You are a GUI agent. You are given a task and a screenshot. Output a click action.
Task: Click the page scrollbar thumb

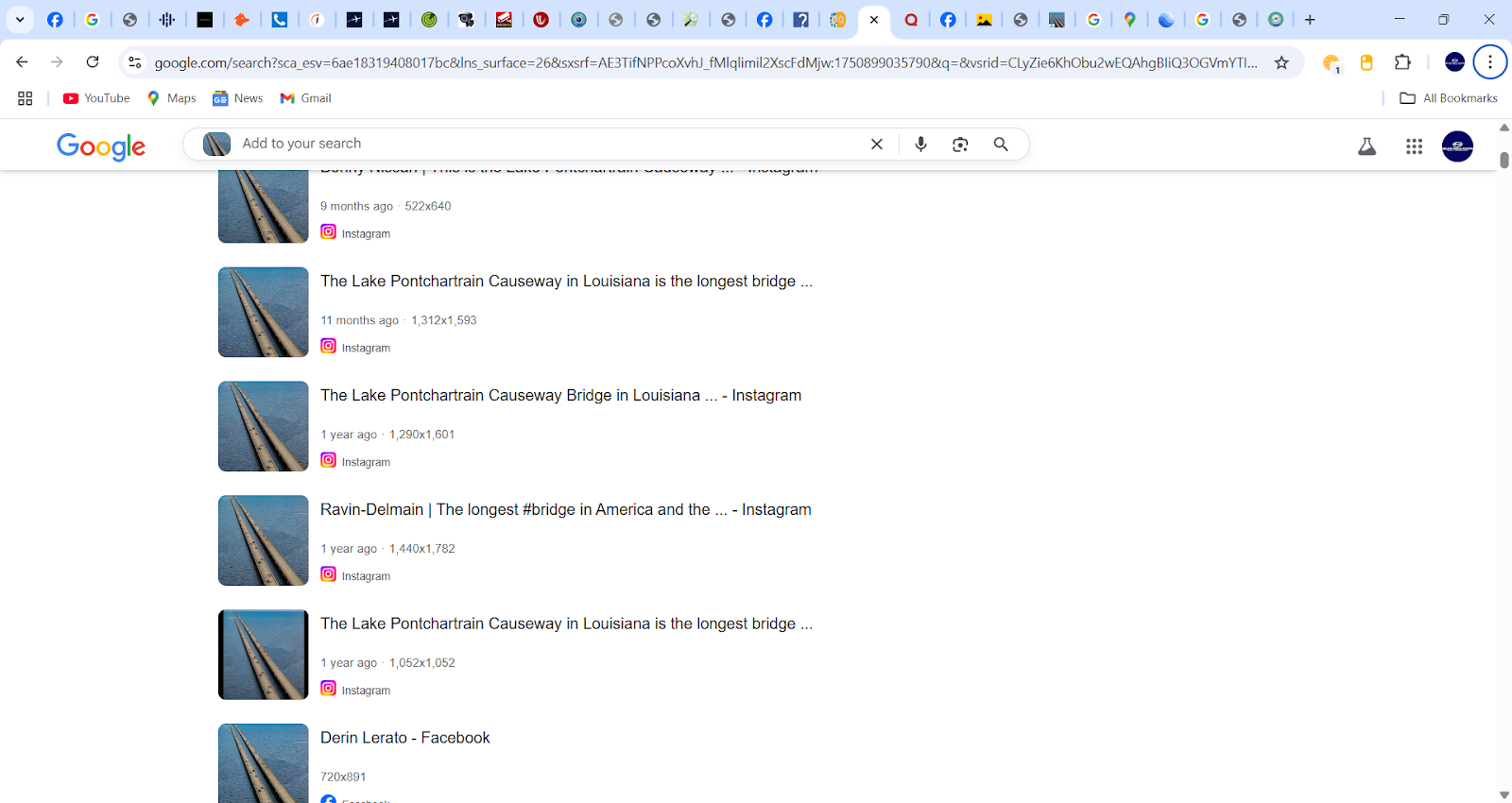click(1504, 160)
